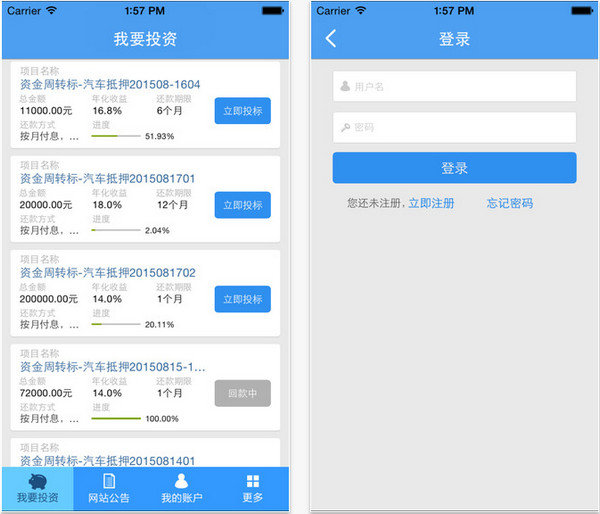The height and width of the screenshot is (514, 600).
Task: Tap the back arrow on login screen
Action: coord(331,38)
